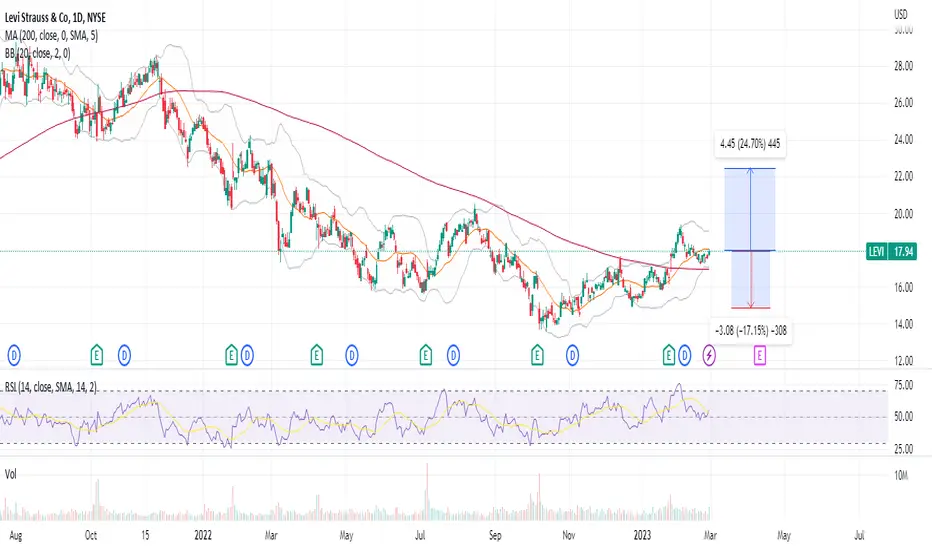This screenshot has width=932, height=550.
Task: Click the purple lightning event marker
Action: (709, 356)
